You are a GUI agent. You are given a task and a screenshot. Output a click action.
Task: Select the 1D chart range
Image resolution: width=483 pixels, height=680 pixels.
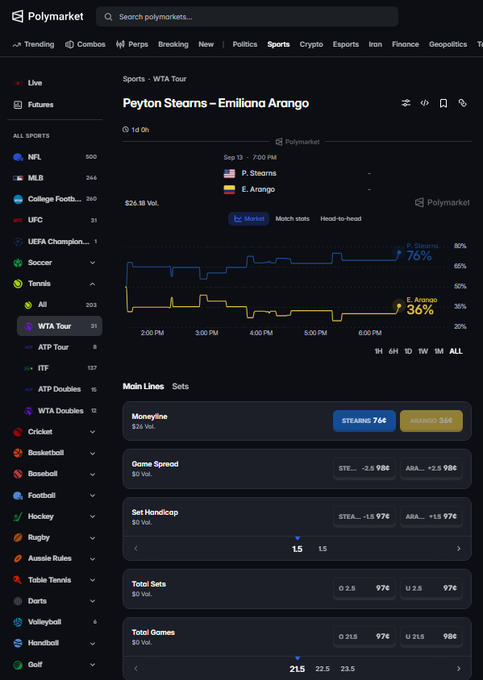click(408, 351)
